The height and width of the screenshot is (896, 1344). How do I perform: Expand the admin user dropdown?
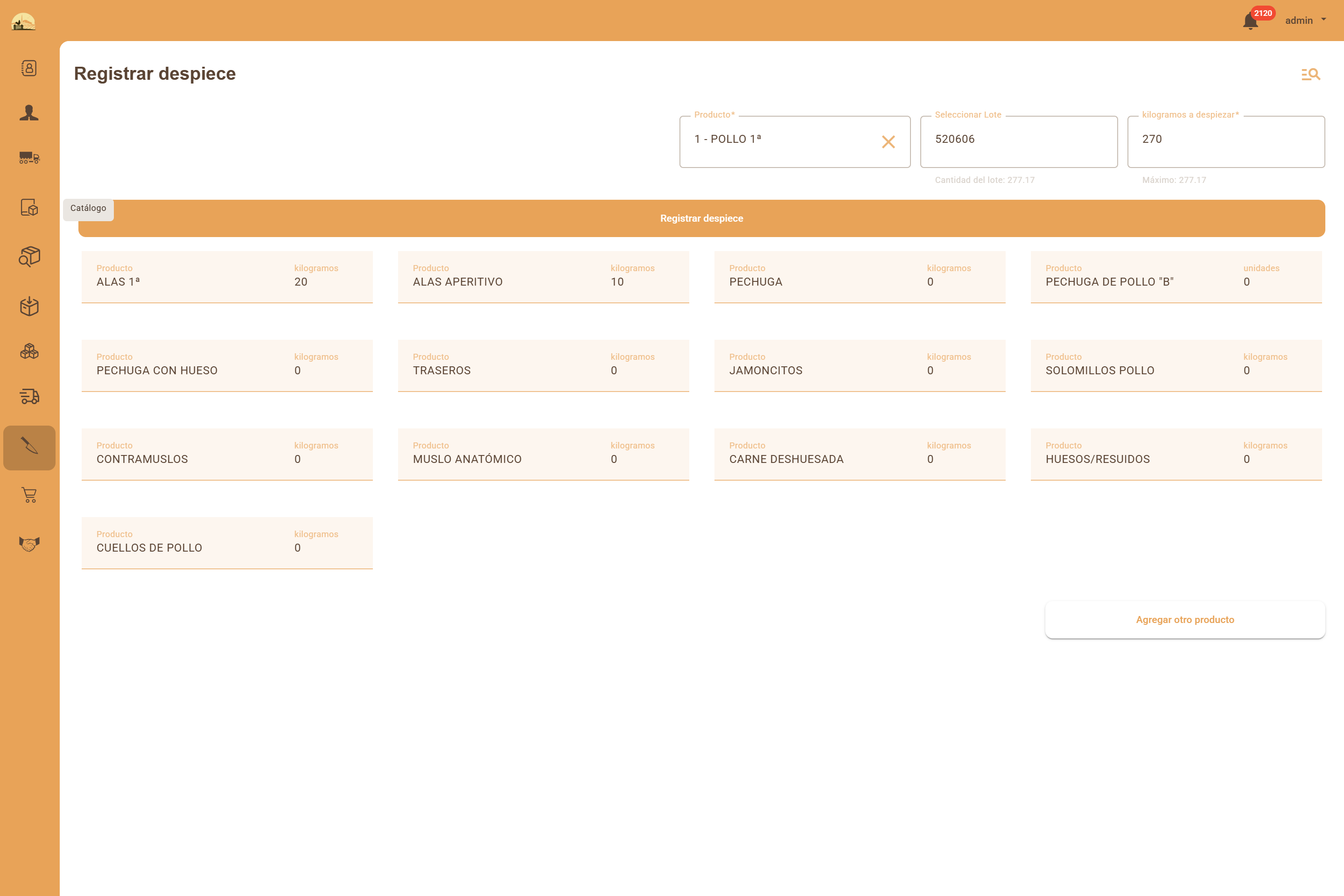1306,21
